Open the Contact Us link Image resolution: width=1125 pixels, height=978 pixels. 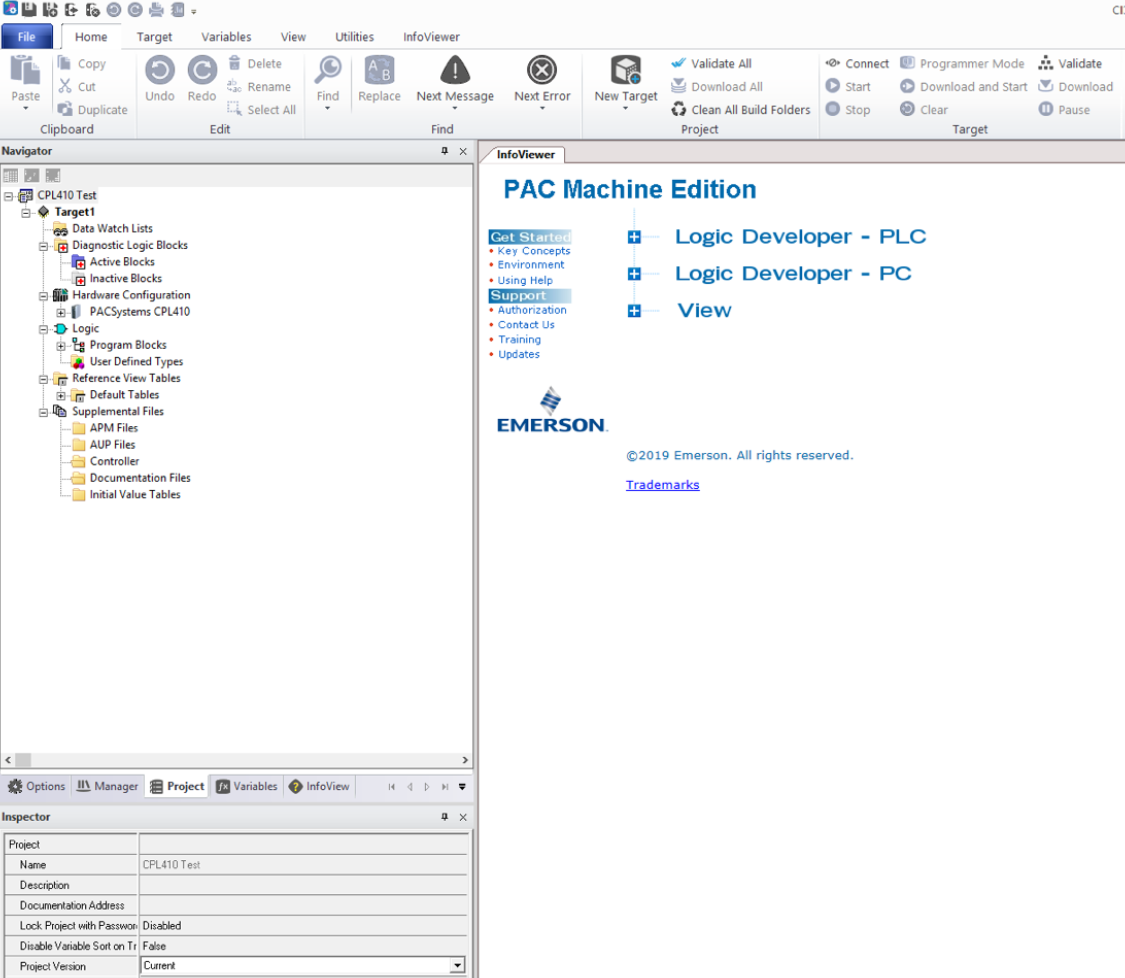click(x=526, y=325)
